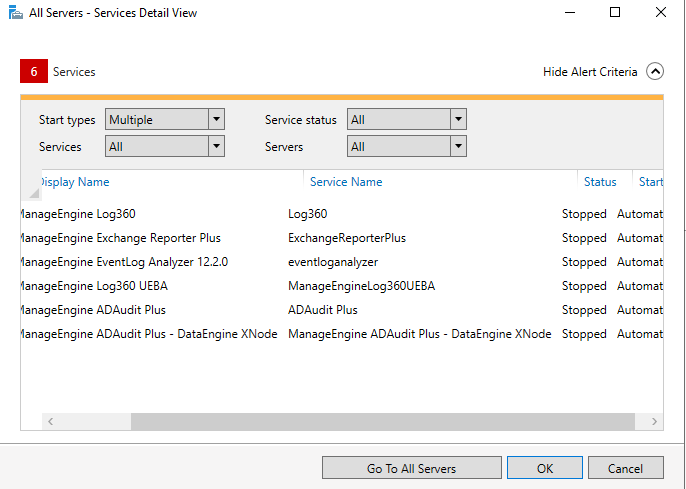Confirm with the OK button
Image resolution: width=686 pixels, height=489 pixels.
pos(545,468)
